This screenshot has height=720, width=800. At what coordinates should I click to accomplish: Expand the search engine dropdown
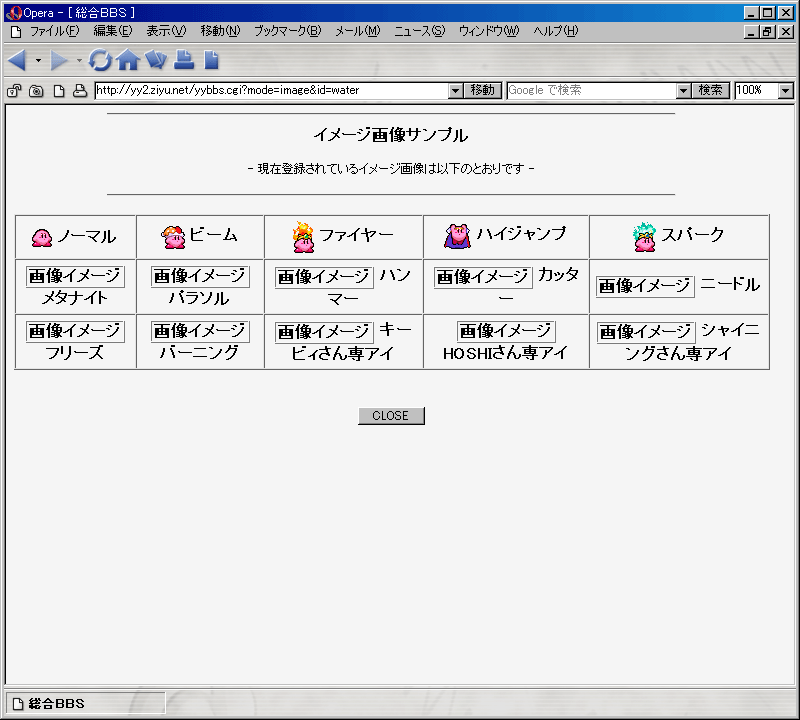(684, 91)
